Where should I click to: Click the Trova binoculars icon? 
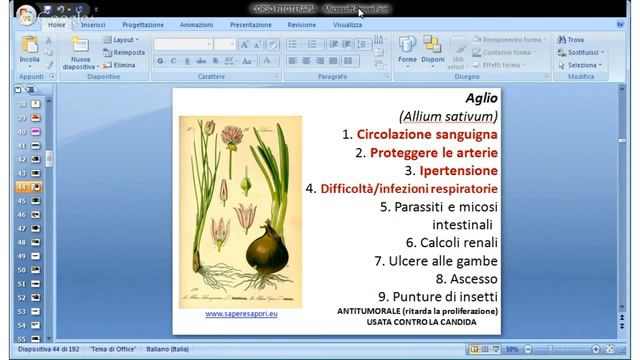[562, 40]
